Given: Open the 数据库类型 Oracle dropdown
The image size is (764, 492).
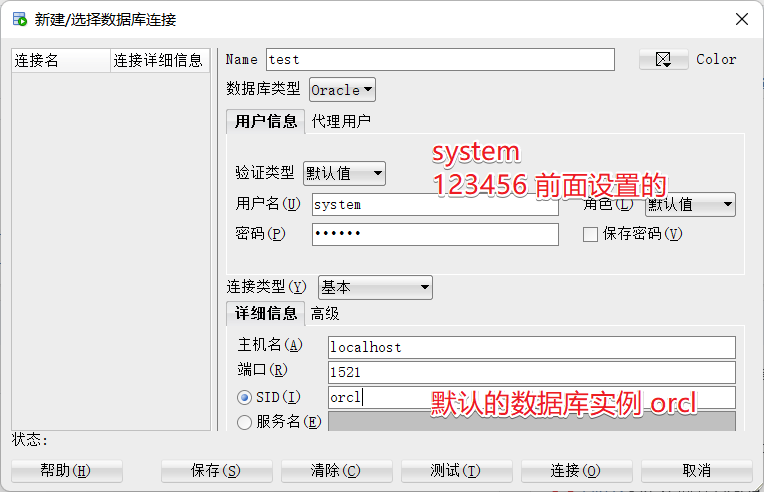Looking at the screenshot, I should point(342,90).
